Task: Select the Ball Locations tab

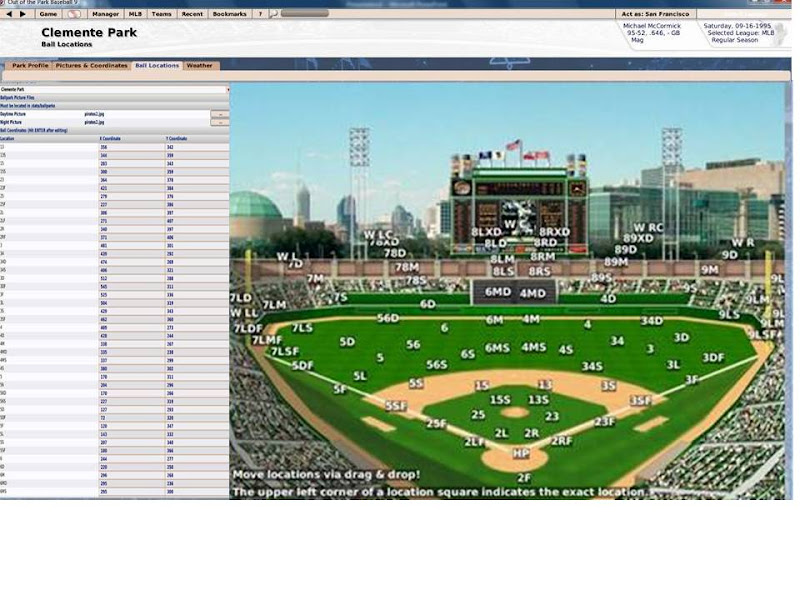Action: [157, 65]
